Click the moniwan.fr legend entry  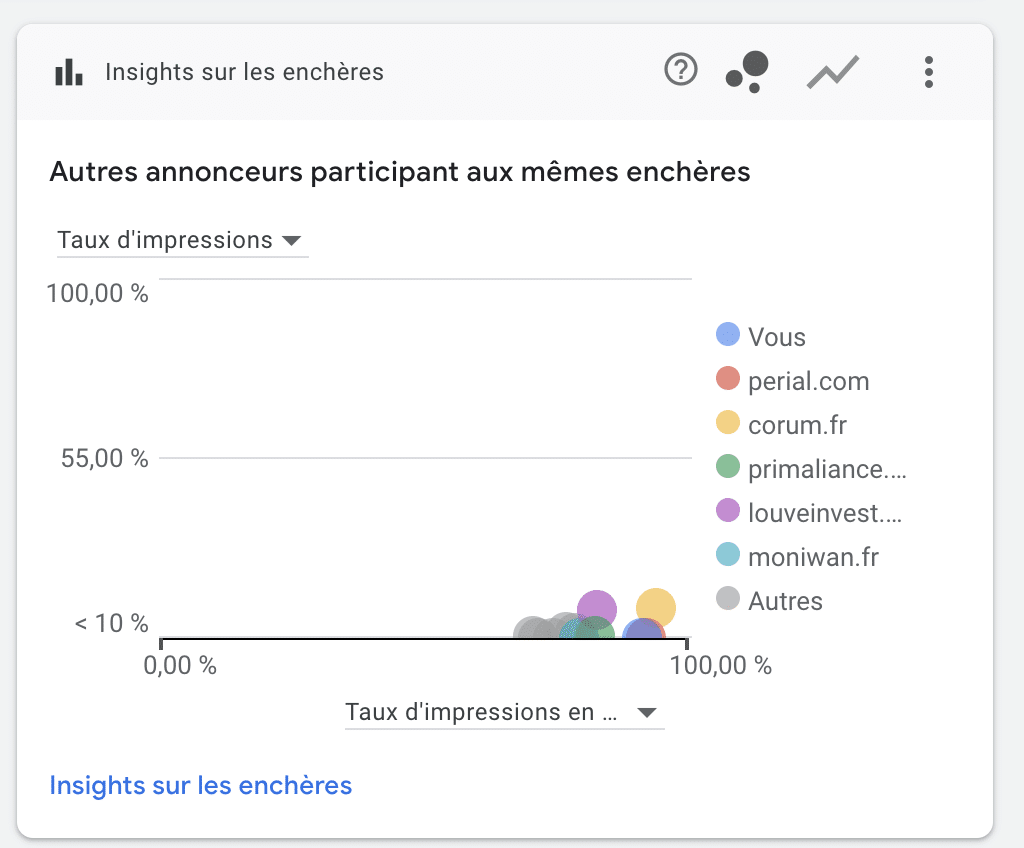tap(797, 557)
